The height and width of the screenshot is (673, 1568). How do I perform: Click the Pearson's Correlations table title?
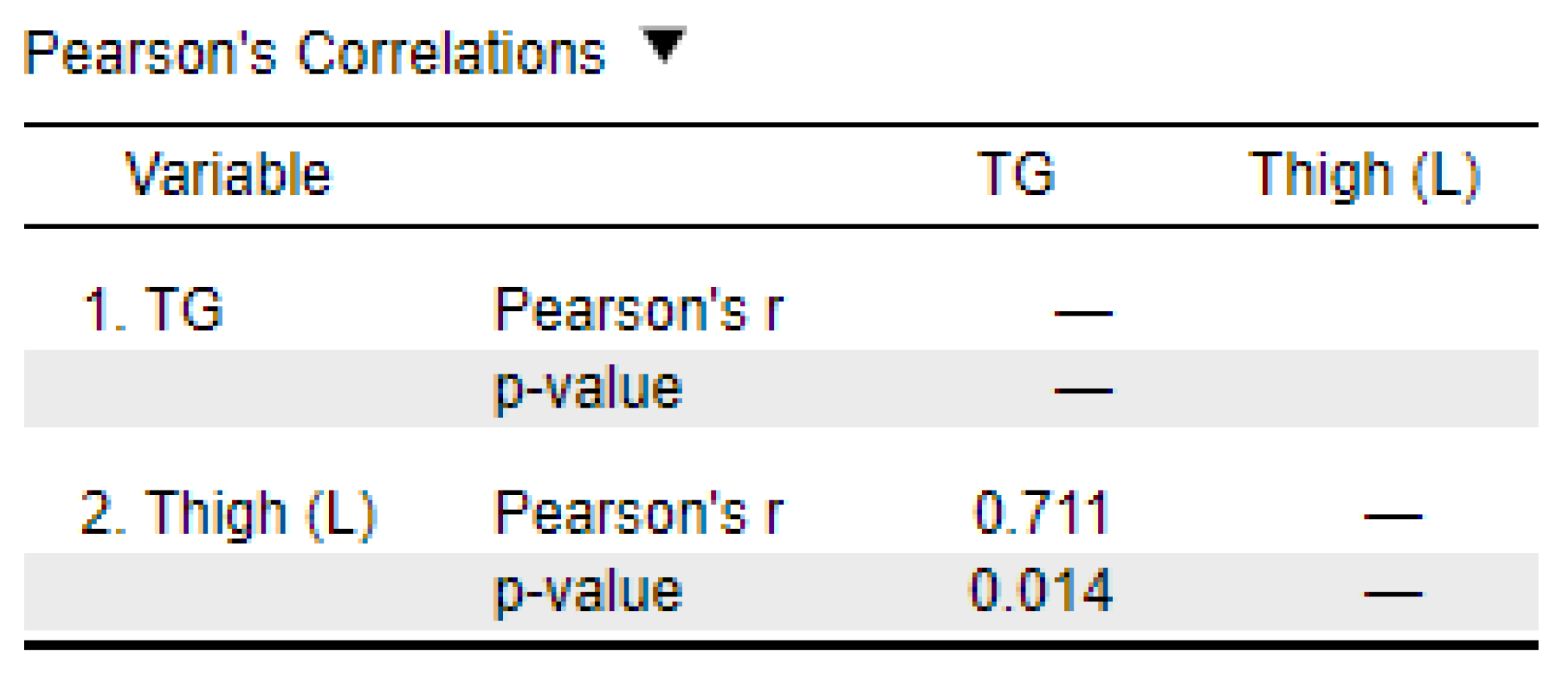pos(314,53)
